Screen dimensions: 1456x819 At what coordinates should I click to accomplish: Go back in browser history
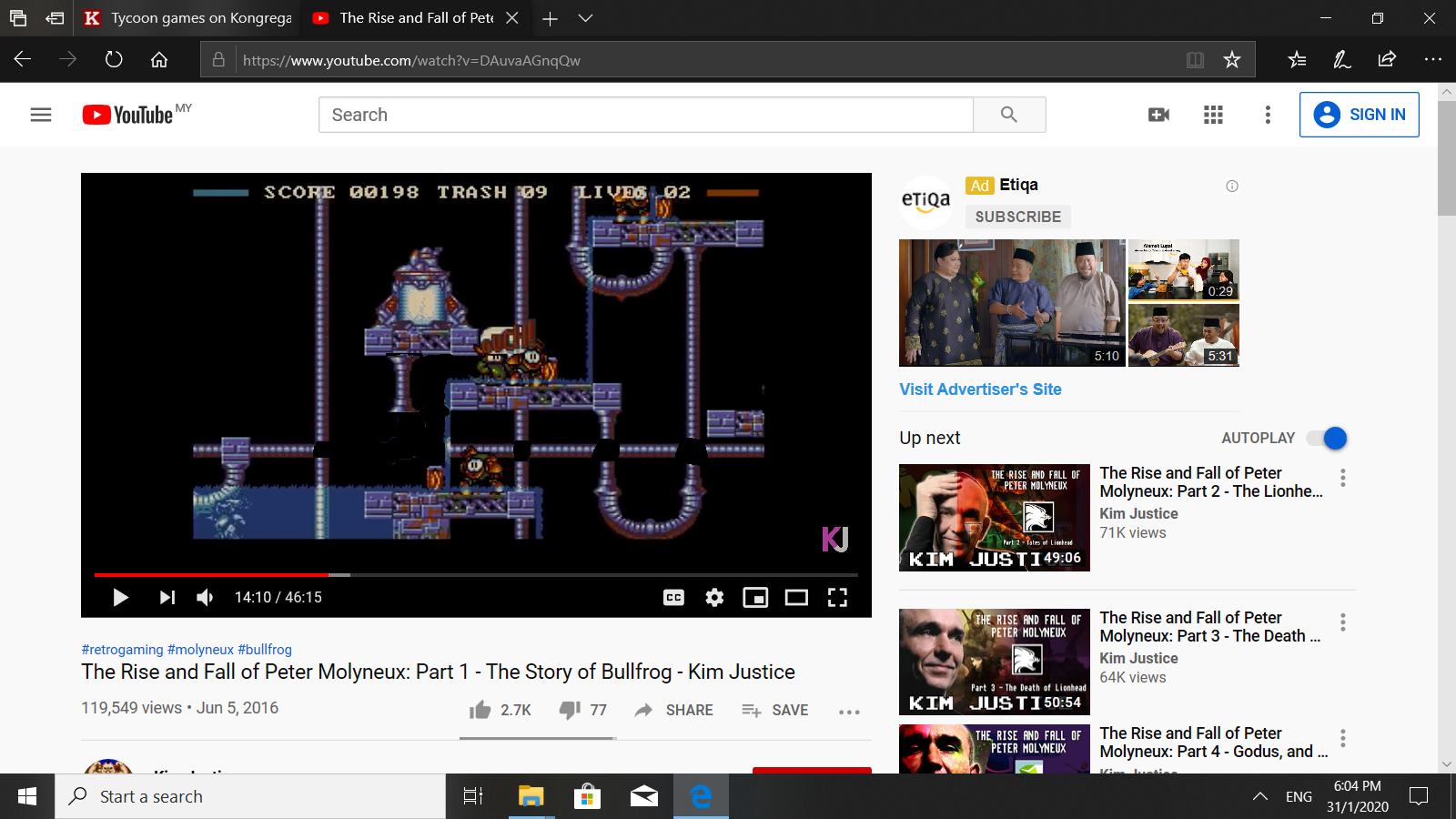[23, 60]
